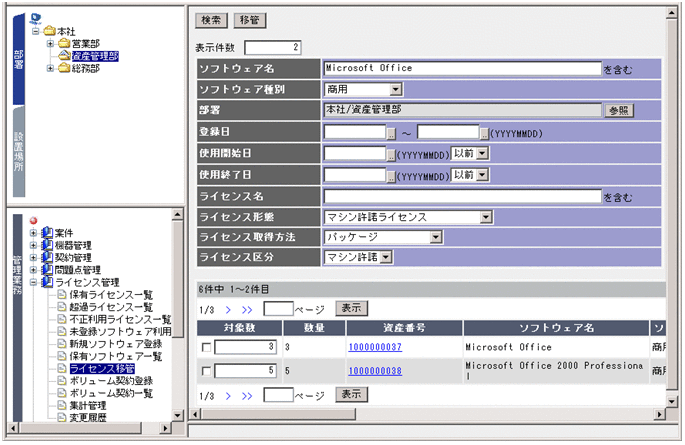Click the 移管 button
This screenshot has width=685, height=445.
pyautogui.click(x=250, y=20)
